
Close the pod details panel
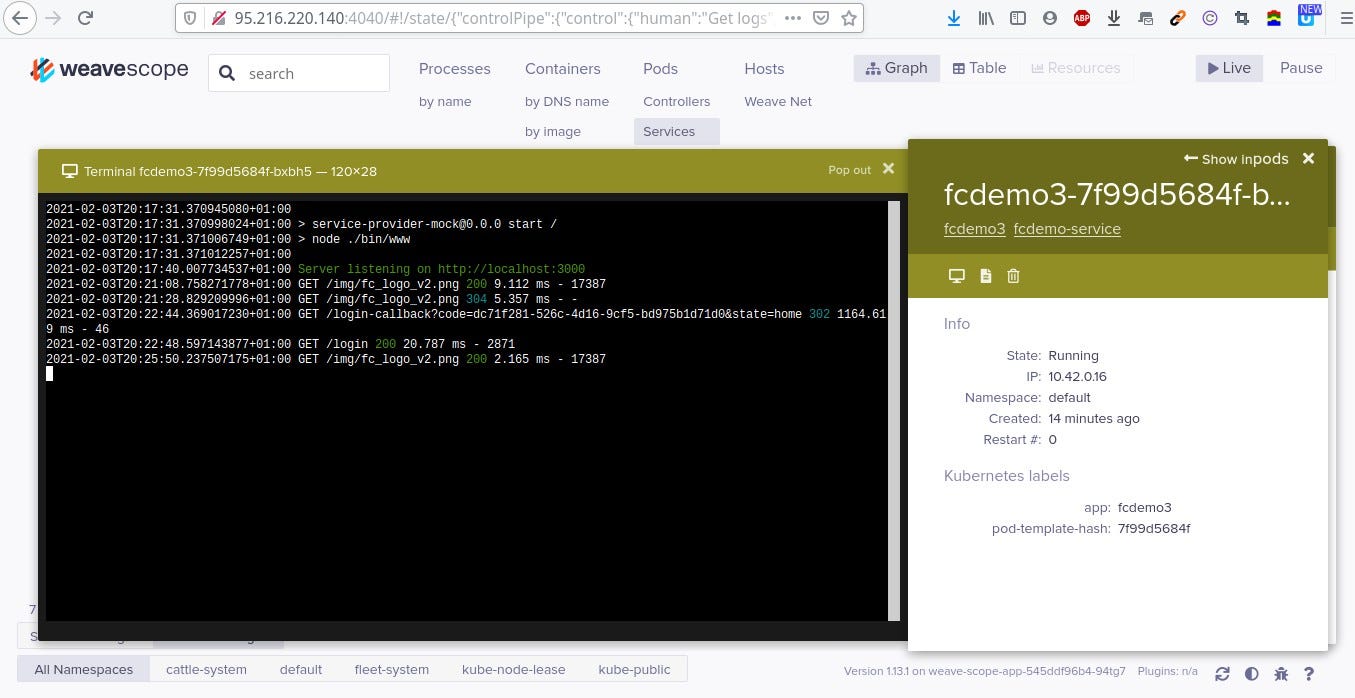click(1308, 158)
